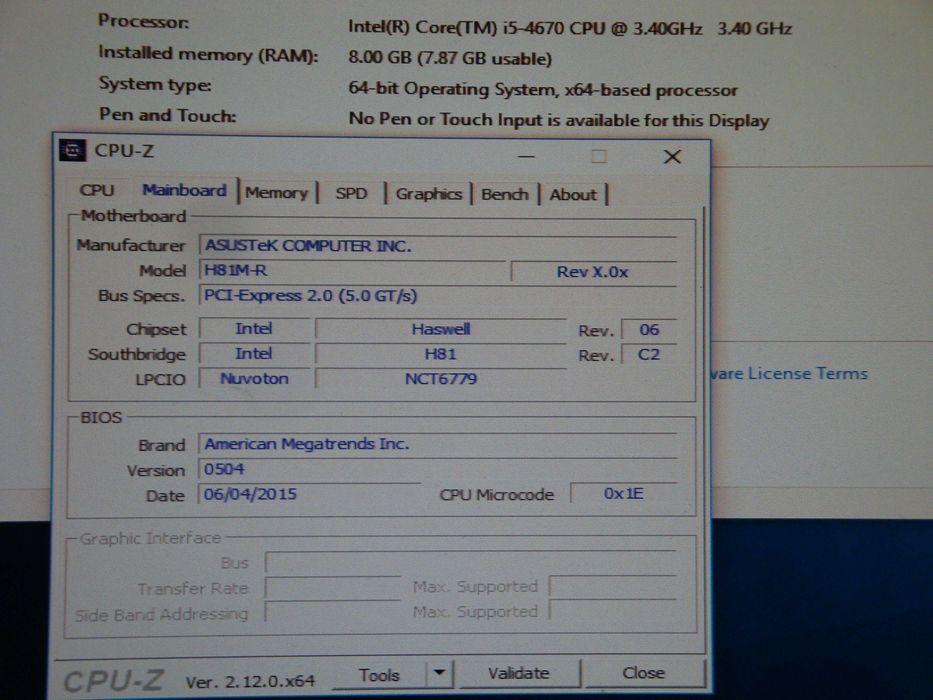The height and width of the screenshot is (700, 933).
Task: Click the Validate button
Action: pyautogui.click(x=518, y=673)
